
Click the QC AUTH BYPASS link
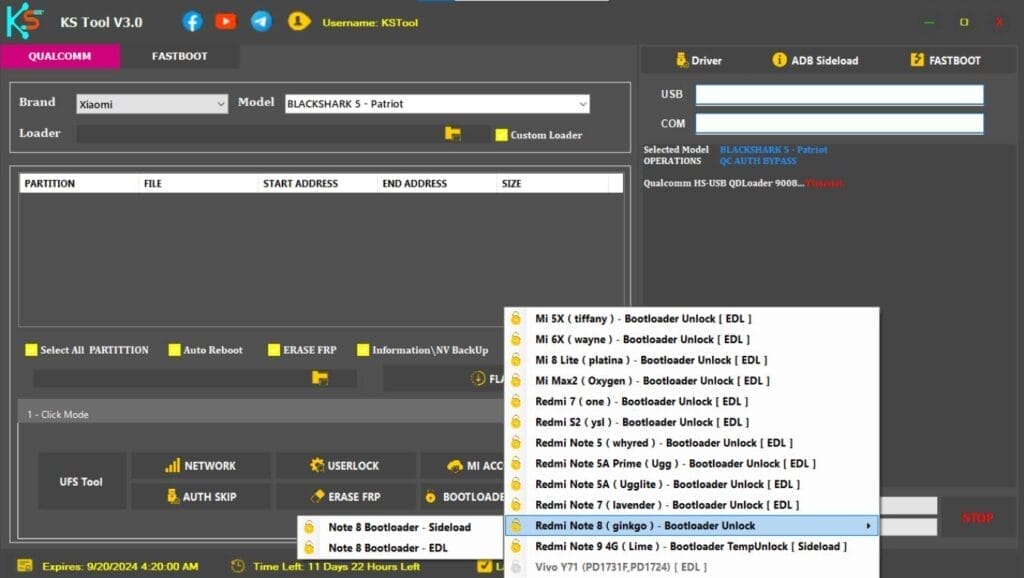click(x=757, y=160)
